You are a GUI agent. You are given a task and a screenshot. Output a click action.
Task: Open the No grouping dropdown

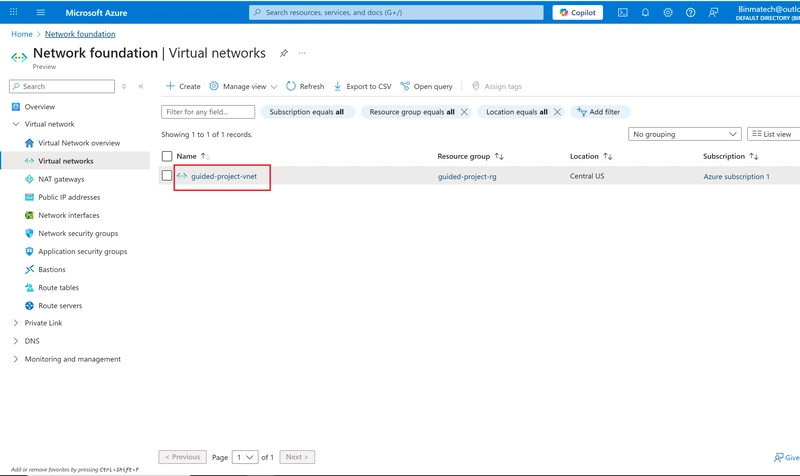pyautogui.click(x=684, y=134)
